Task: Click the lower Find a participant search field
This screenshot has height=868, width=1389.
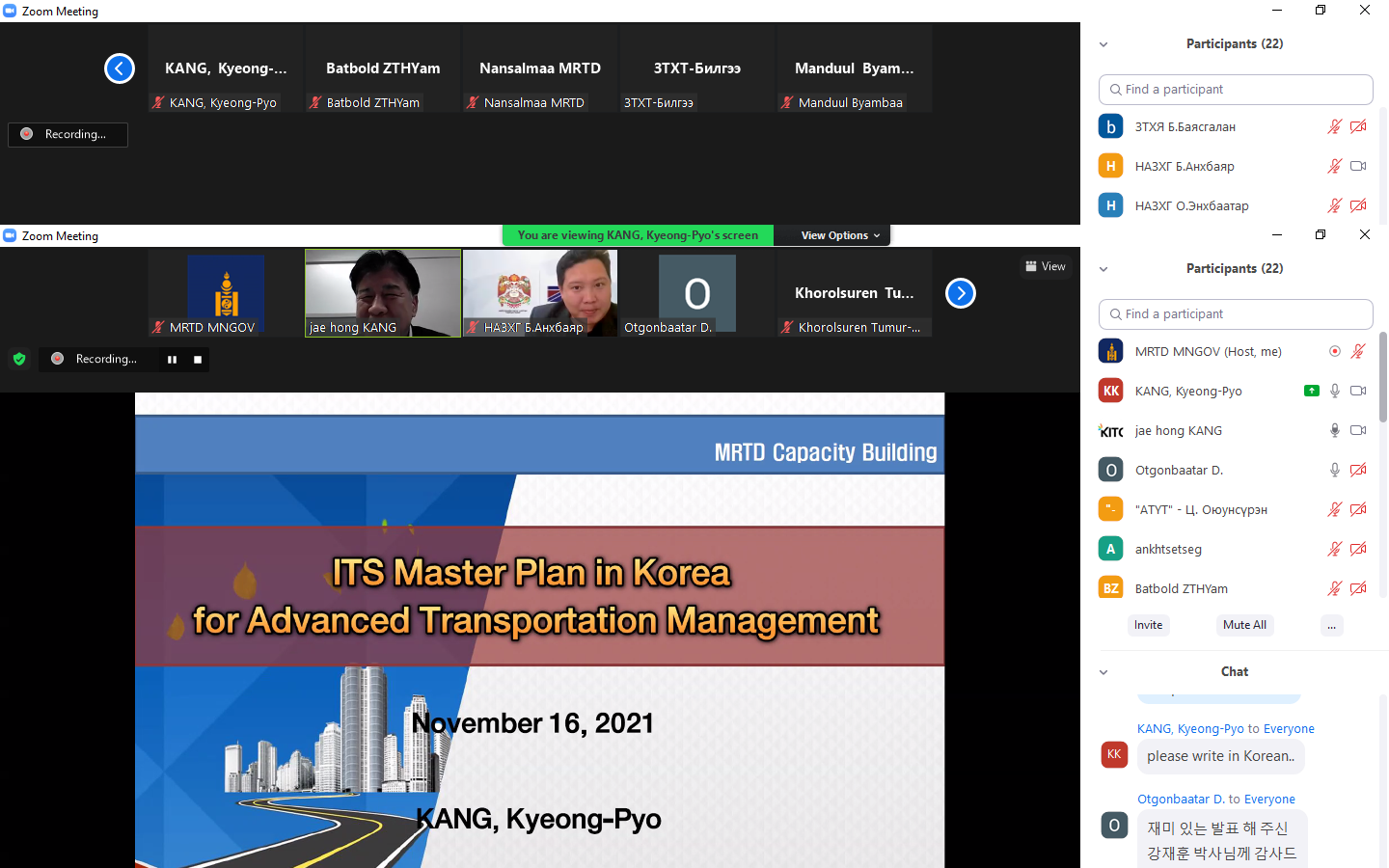Action: click(1236, 314)
